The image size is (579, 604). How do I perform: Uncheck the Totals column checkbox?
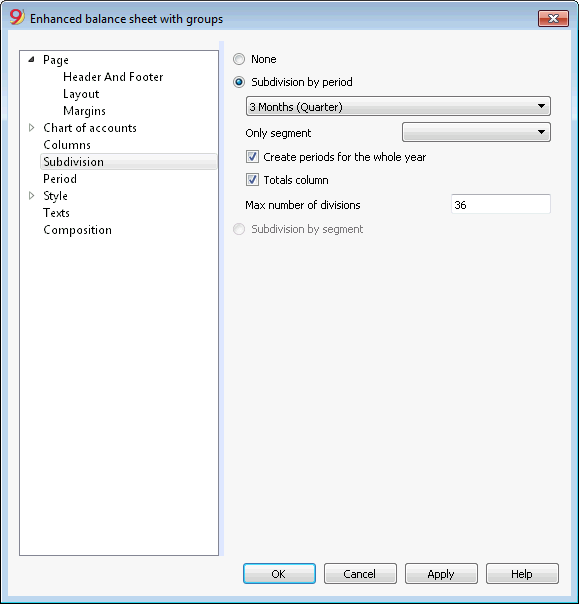click(x=252, y=180)
